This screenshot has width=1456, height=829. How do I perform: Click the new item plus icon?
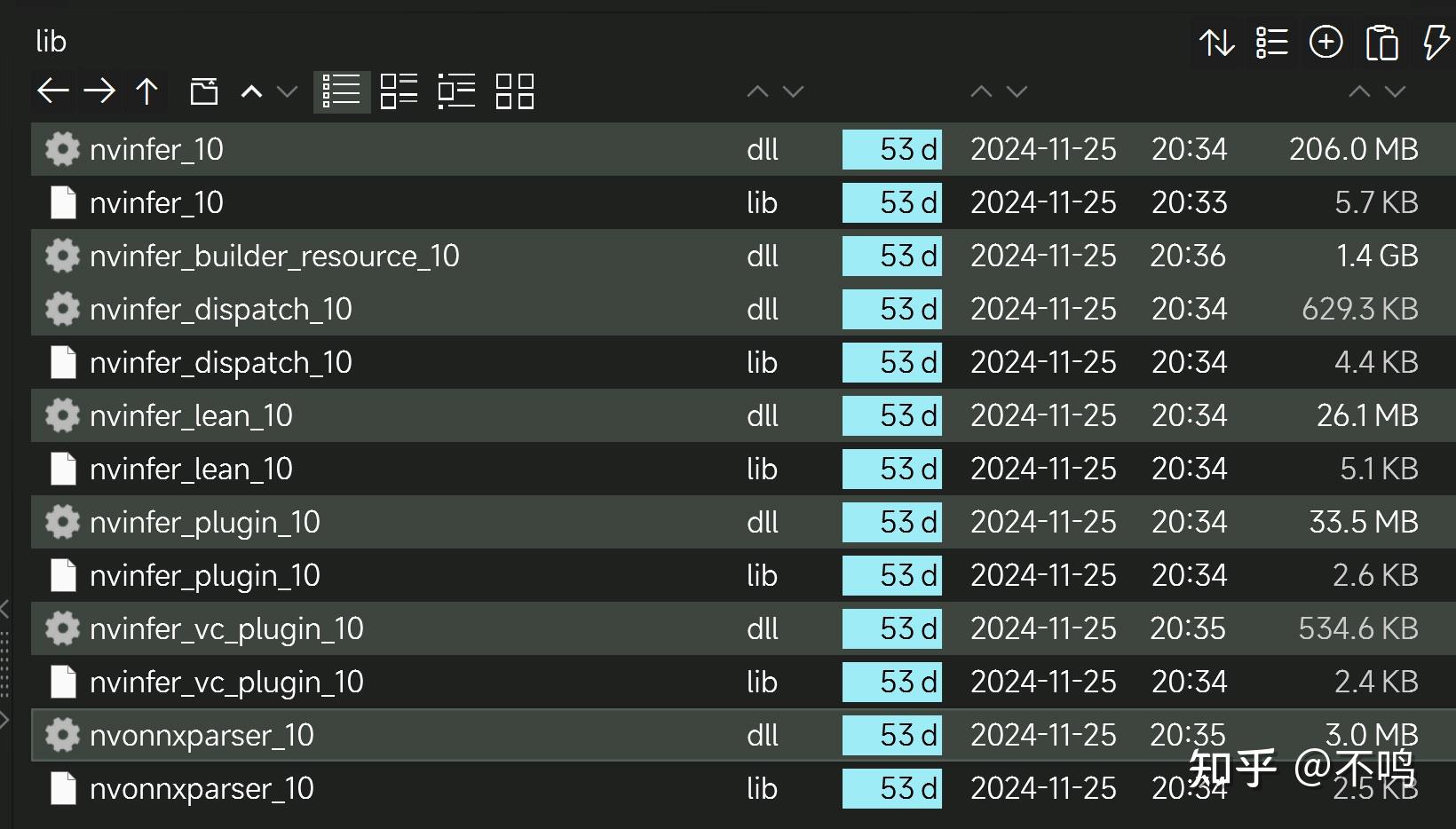[x=1326, y=42]
